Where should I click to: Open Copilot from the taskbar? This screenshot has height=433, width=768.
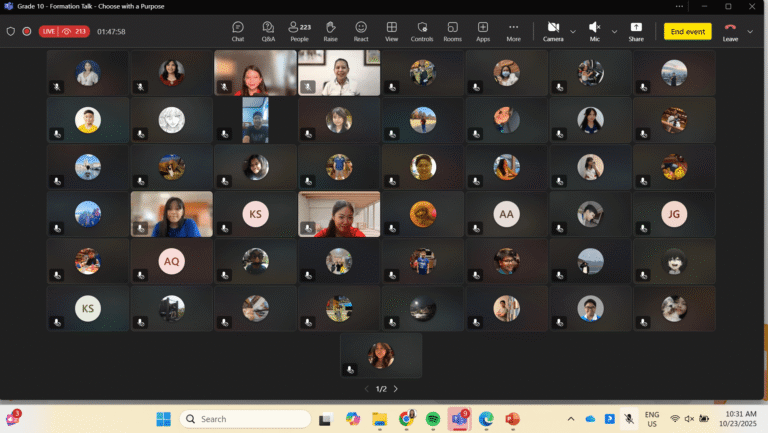point(352,419)
